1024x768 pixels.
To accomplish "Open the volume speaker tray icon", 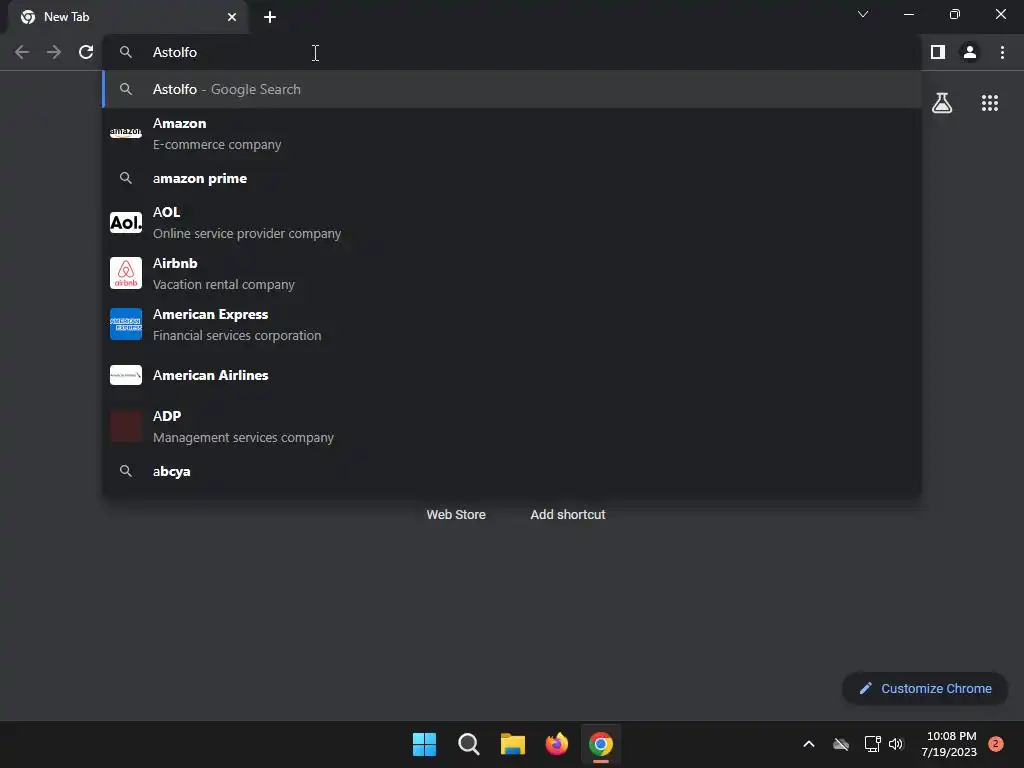I will [x=896, y=744].
